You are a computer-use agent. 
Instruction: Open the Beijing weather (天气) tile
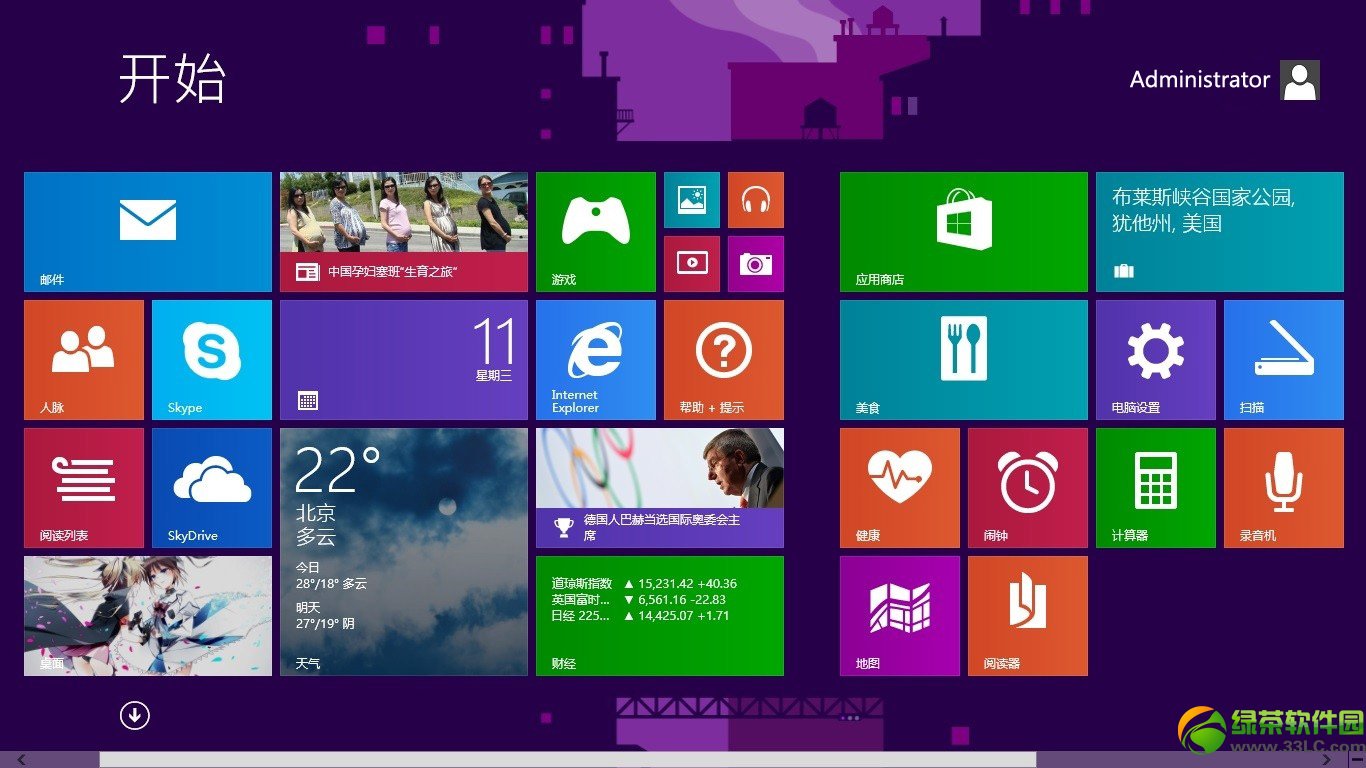click(404, 551)
